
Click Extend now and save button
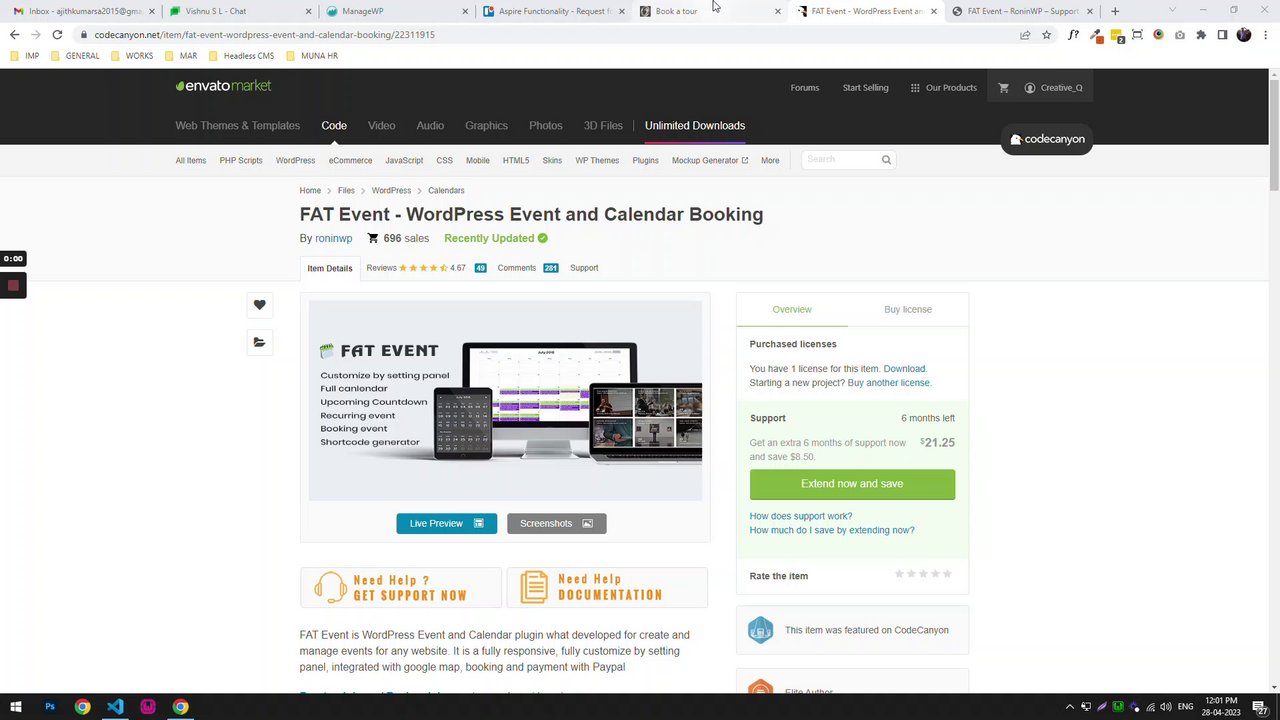pos(852,484)
